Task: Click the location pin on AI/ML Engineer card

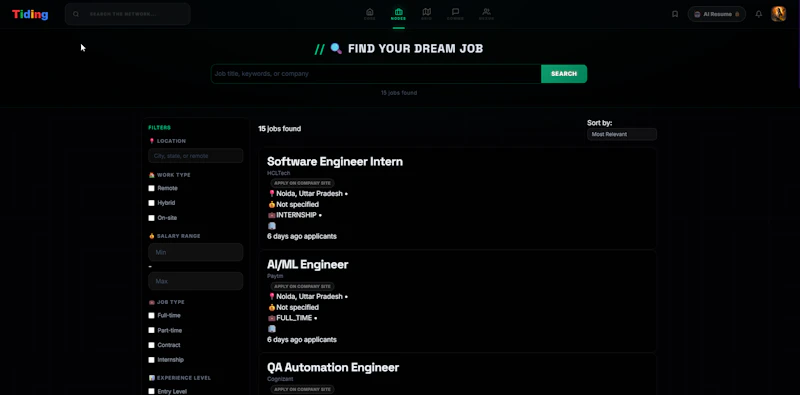Action: tap(272, 297)
